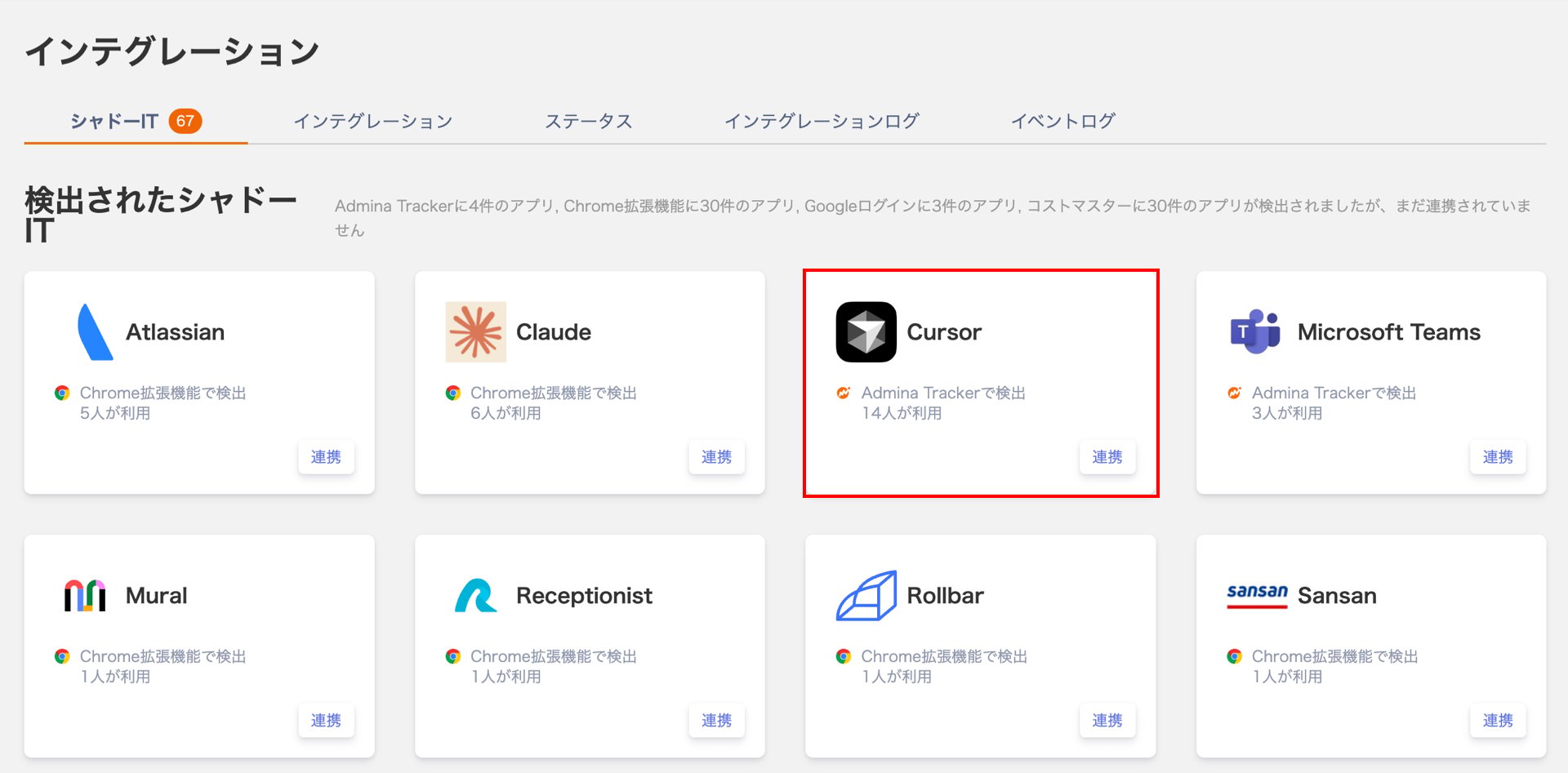This screenshot has height=773, width=1568.
Task: Click "6人が利用" text on the Claude card
Action: 506,413
